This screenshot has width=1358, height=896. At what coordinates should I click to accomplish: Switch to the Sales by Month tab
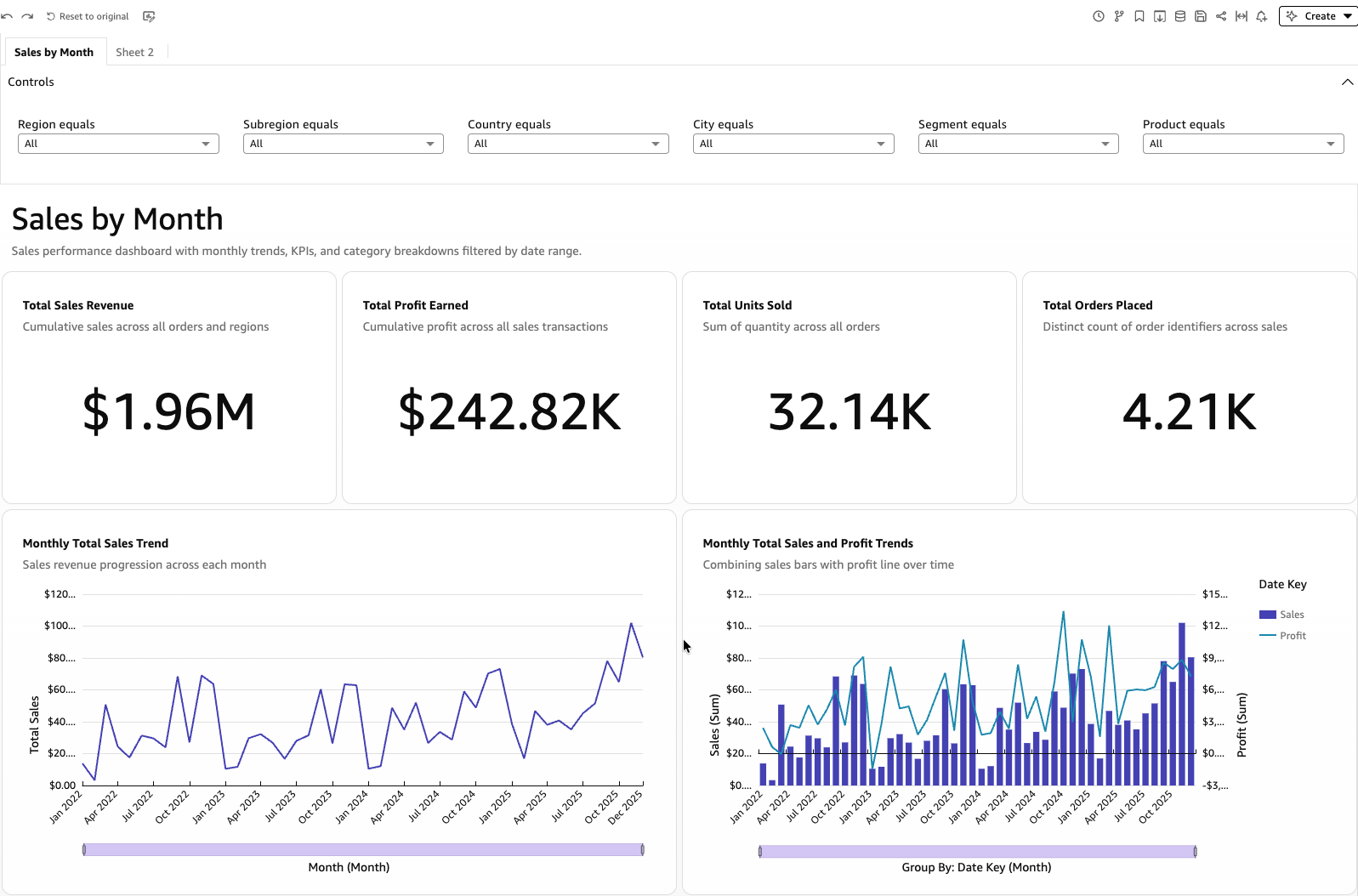tap(54, 52)
